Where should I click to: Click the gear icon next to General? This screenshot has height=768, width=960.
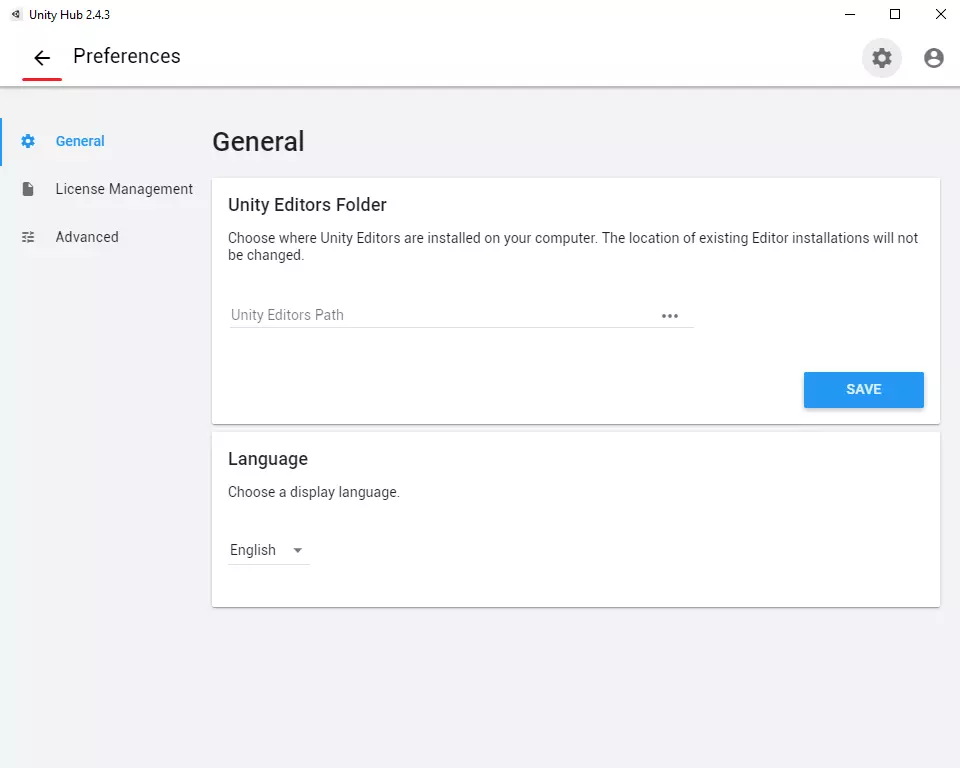pyautogui.click(x=28, y=141)
